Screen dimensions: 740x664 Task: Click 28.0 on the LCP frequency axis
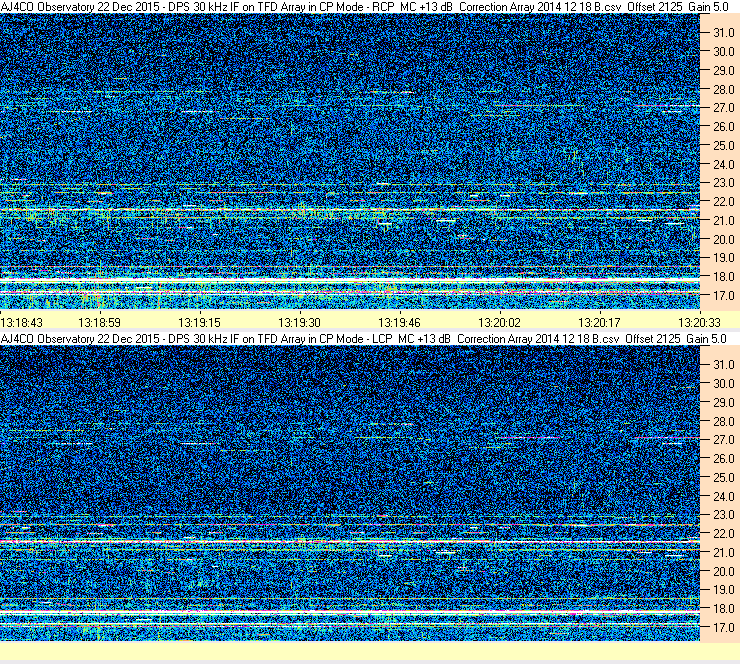[723, 421]
